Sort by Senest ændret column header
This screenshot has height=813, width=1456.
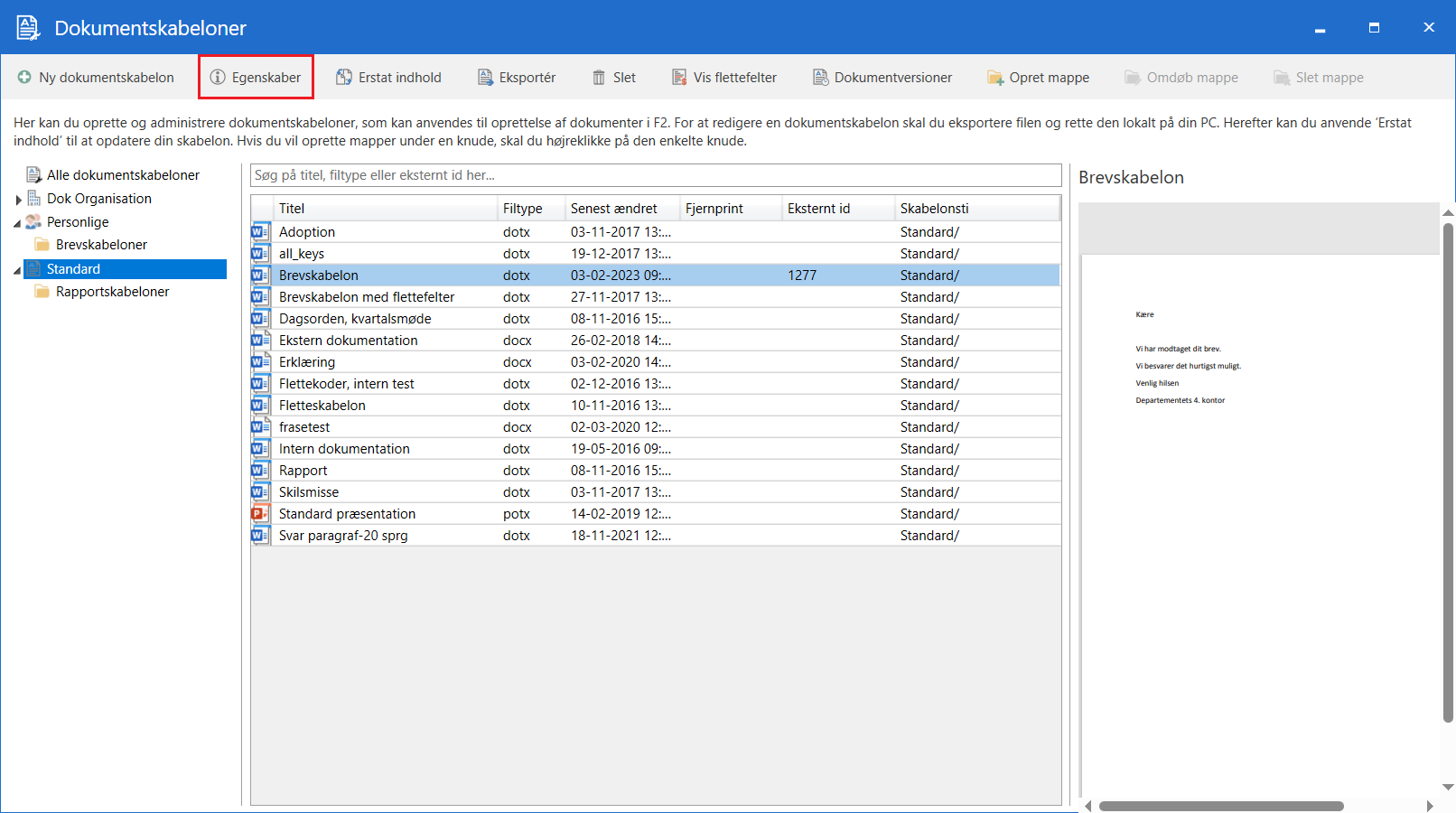[x=613, y=209]
